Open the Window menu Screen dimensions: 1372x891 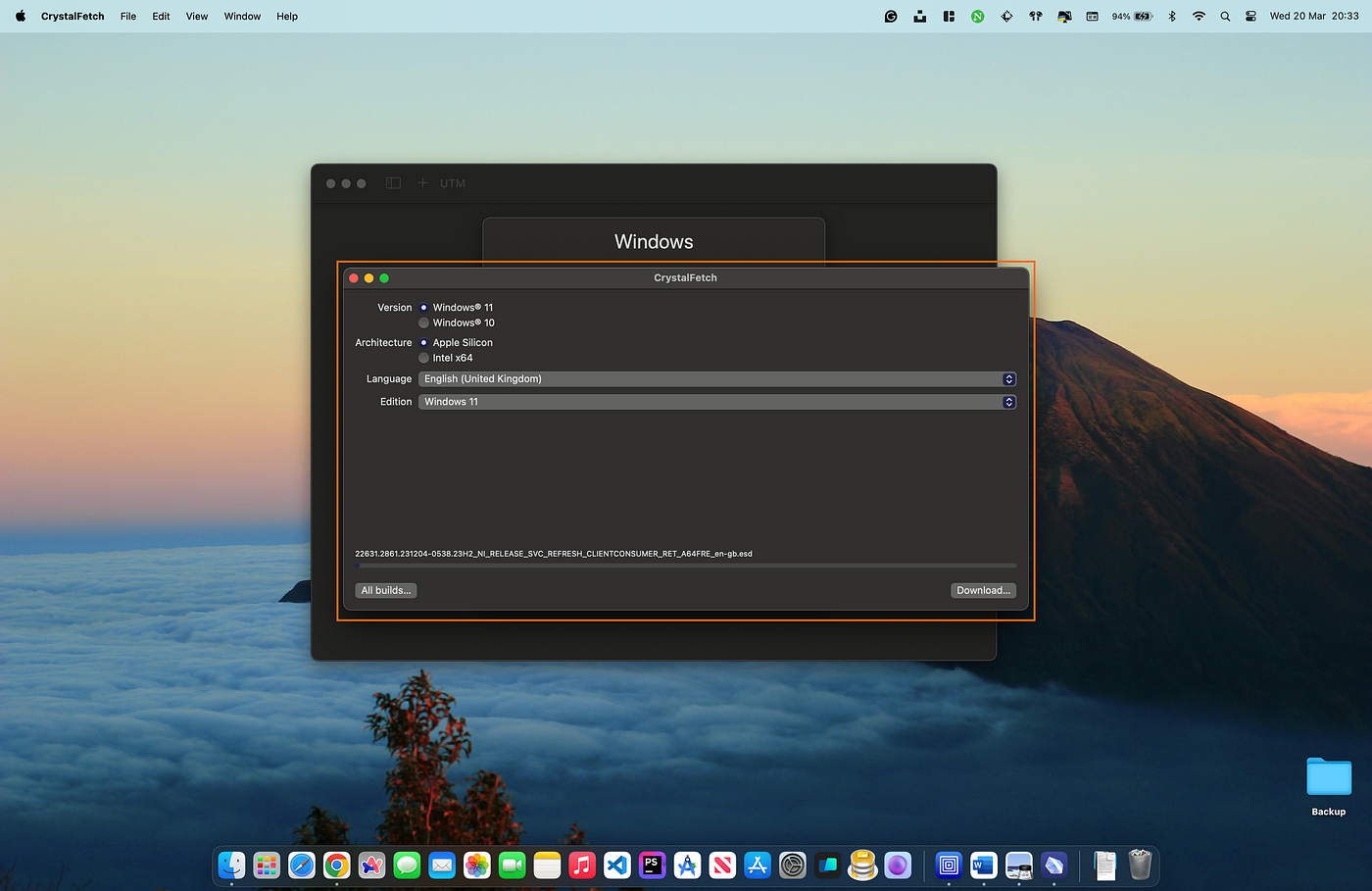point(242,17)
